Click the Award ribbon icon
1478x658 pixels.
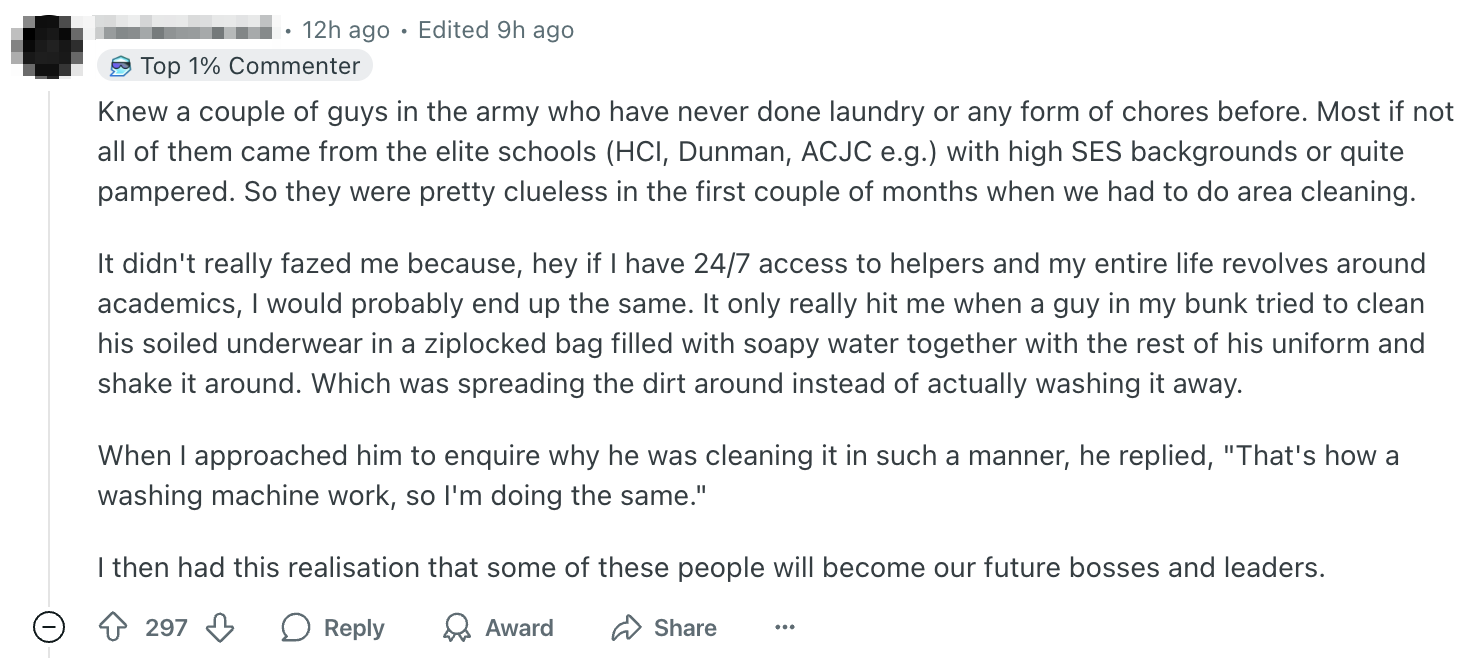pos(457,628)
